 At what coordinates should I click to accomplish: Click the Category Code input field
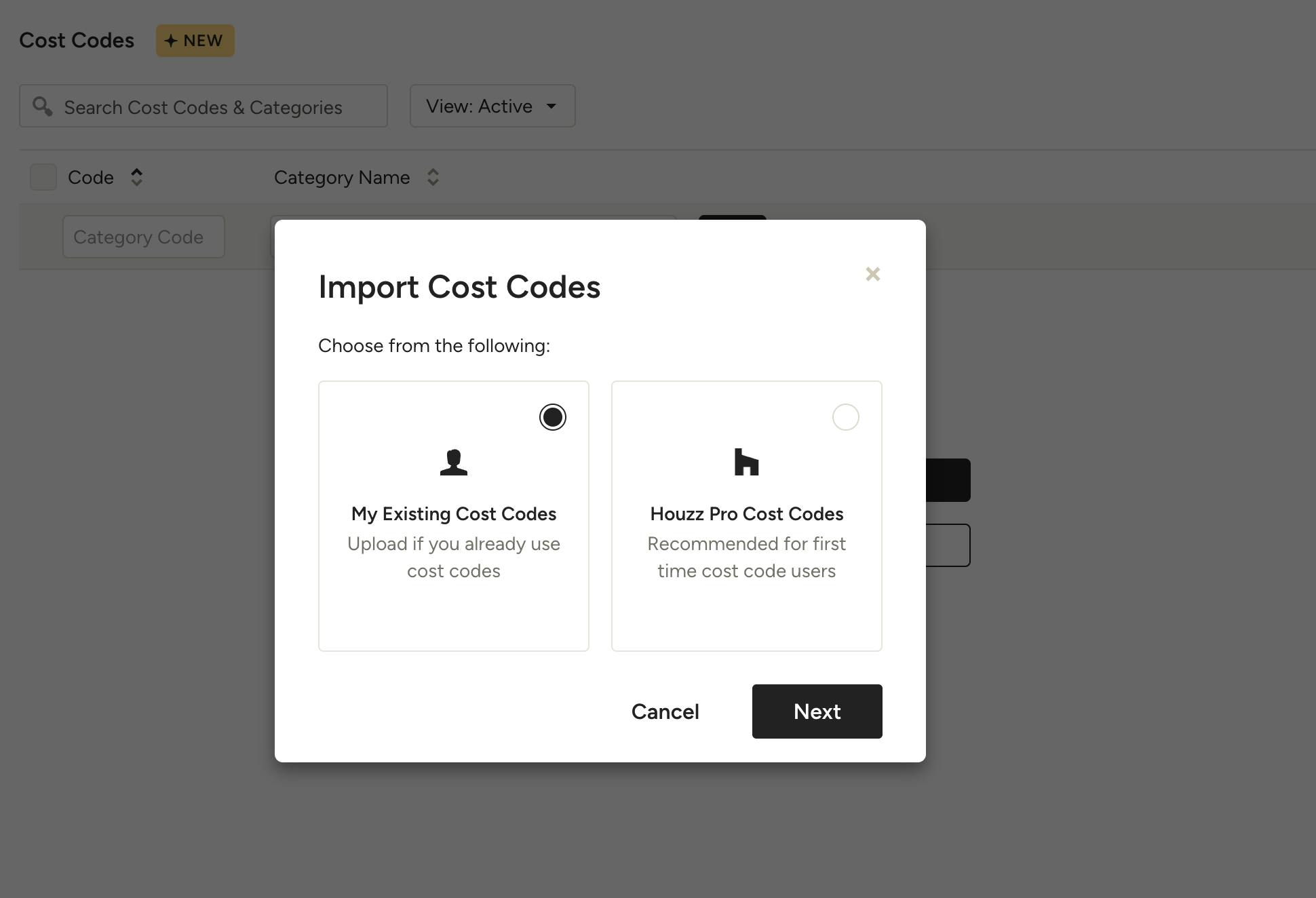click(x=143, y=237)
